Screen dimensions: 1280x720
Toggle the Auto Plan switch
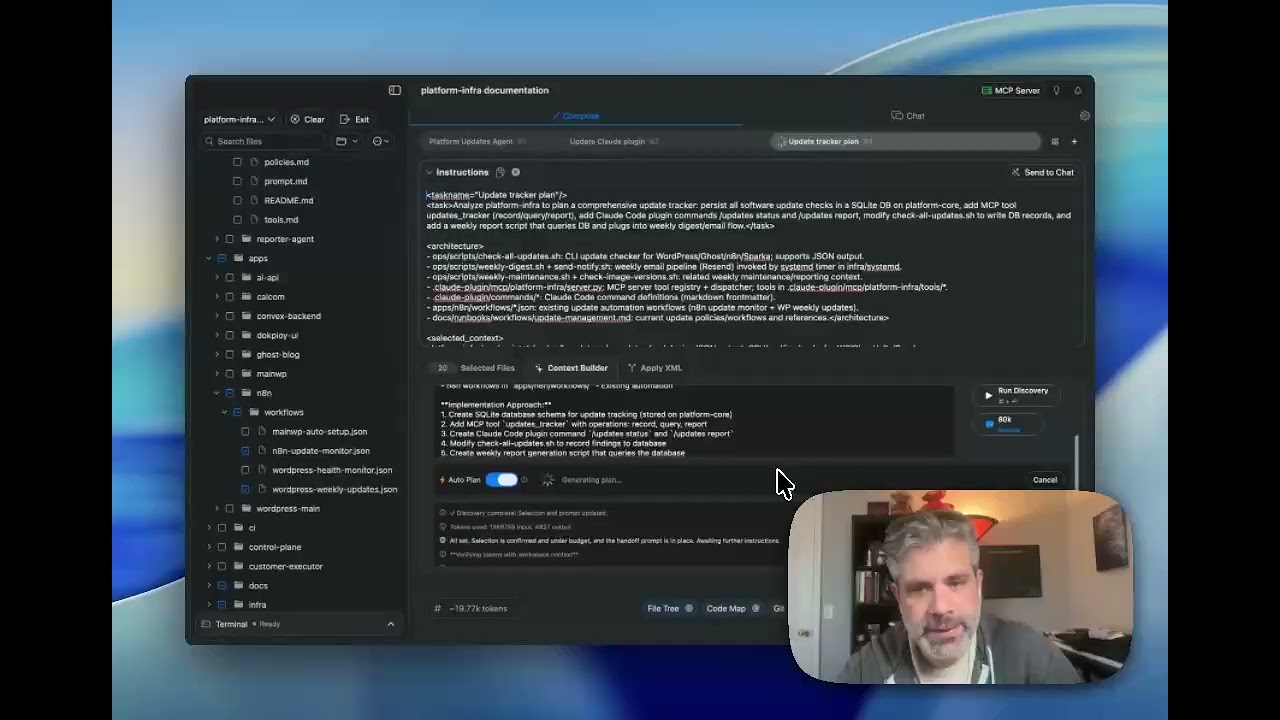[502, 480]
